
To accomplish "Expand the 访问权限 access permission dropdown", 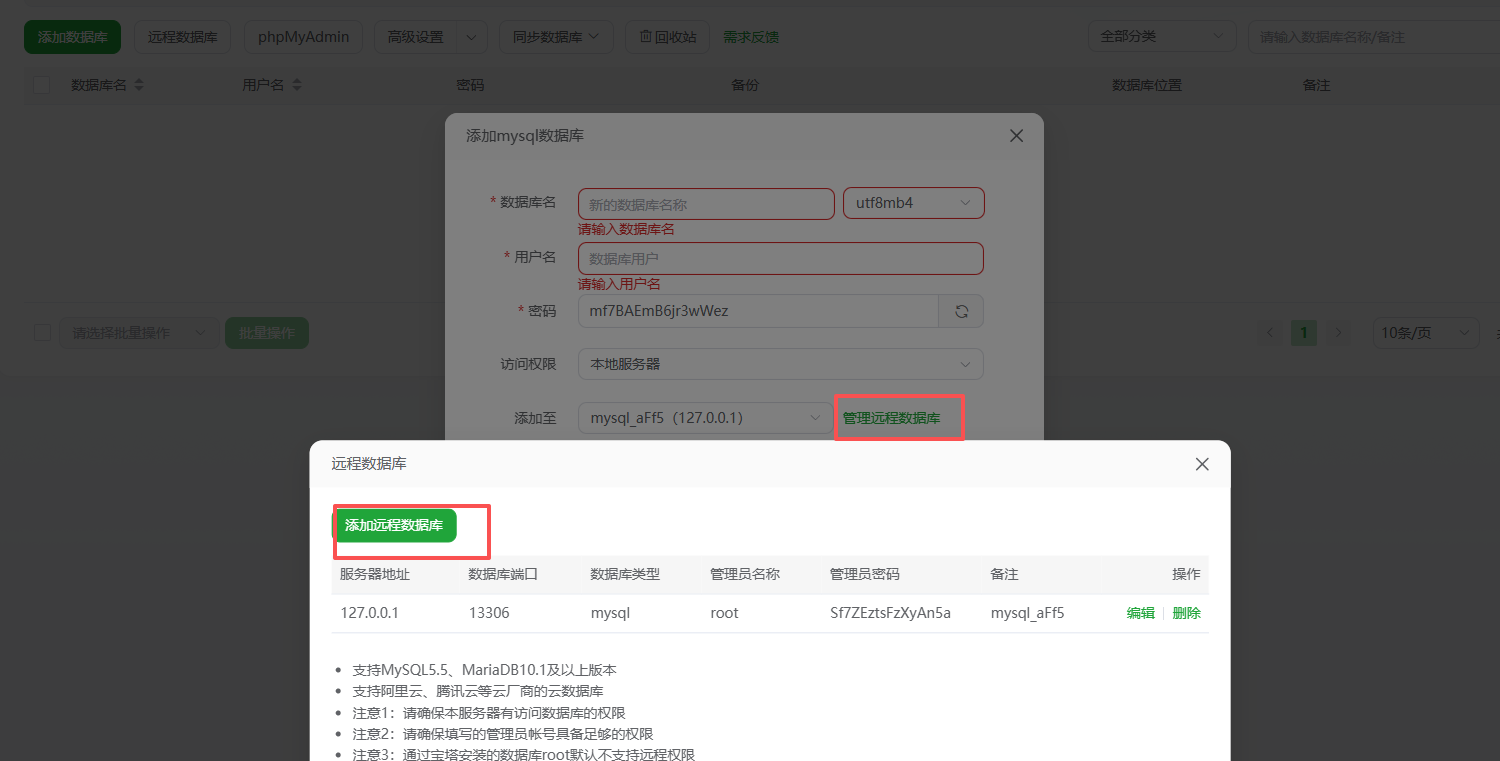I will [x=780, y=363].
